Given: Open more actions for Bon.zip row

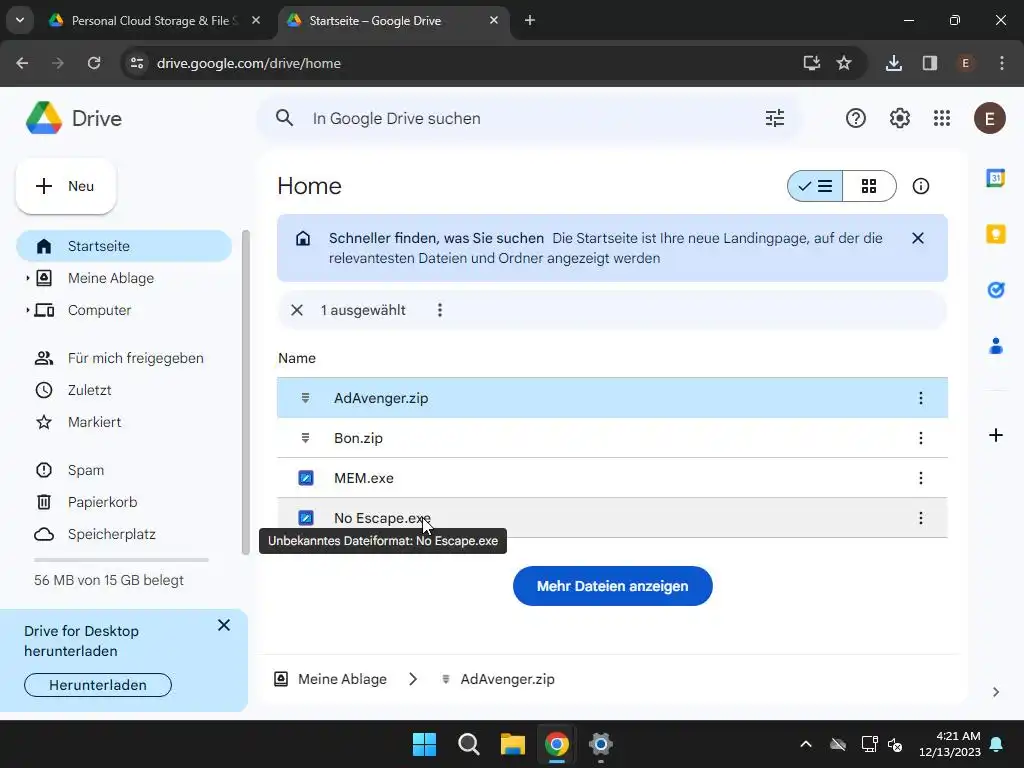Looking at the screenshot, I should 921,438.
